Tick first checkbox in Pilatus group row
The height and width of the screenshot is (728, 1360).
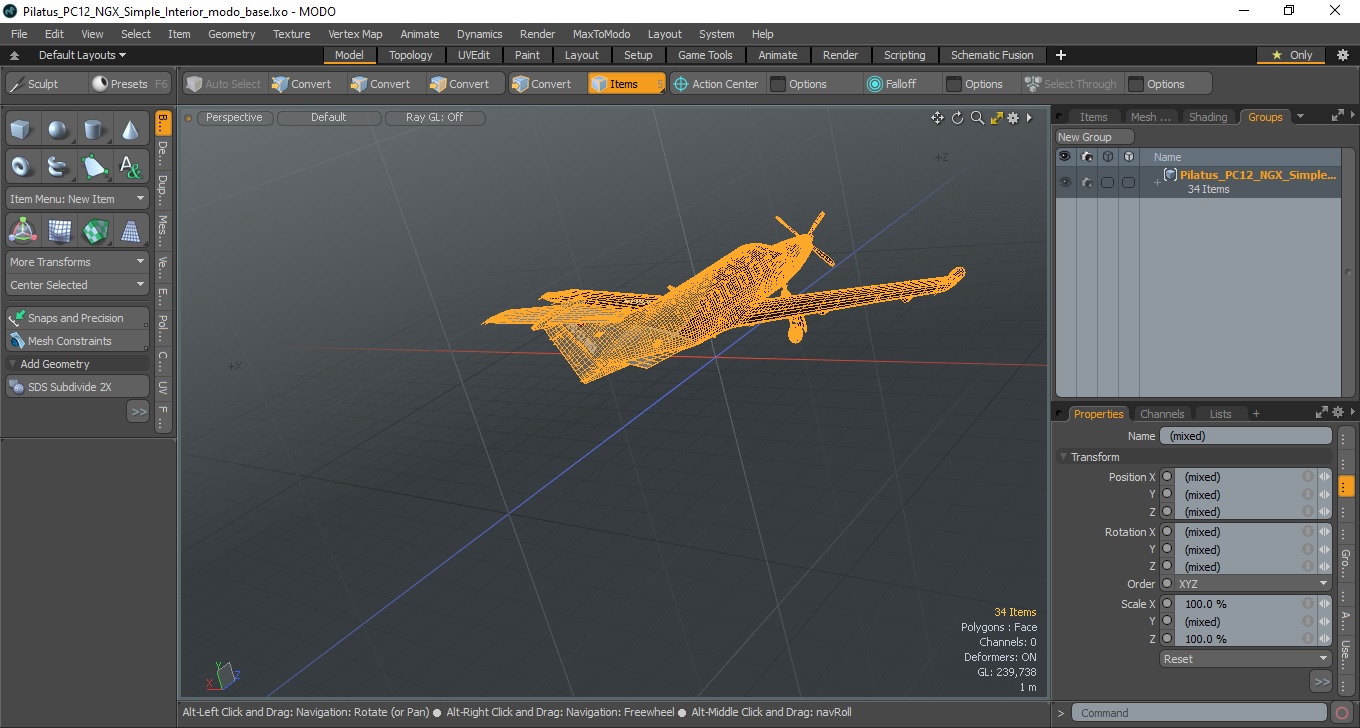(1108, 182)
